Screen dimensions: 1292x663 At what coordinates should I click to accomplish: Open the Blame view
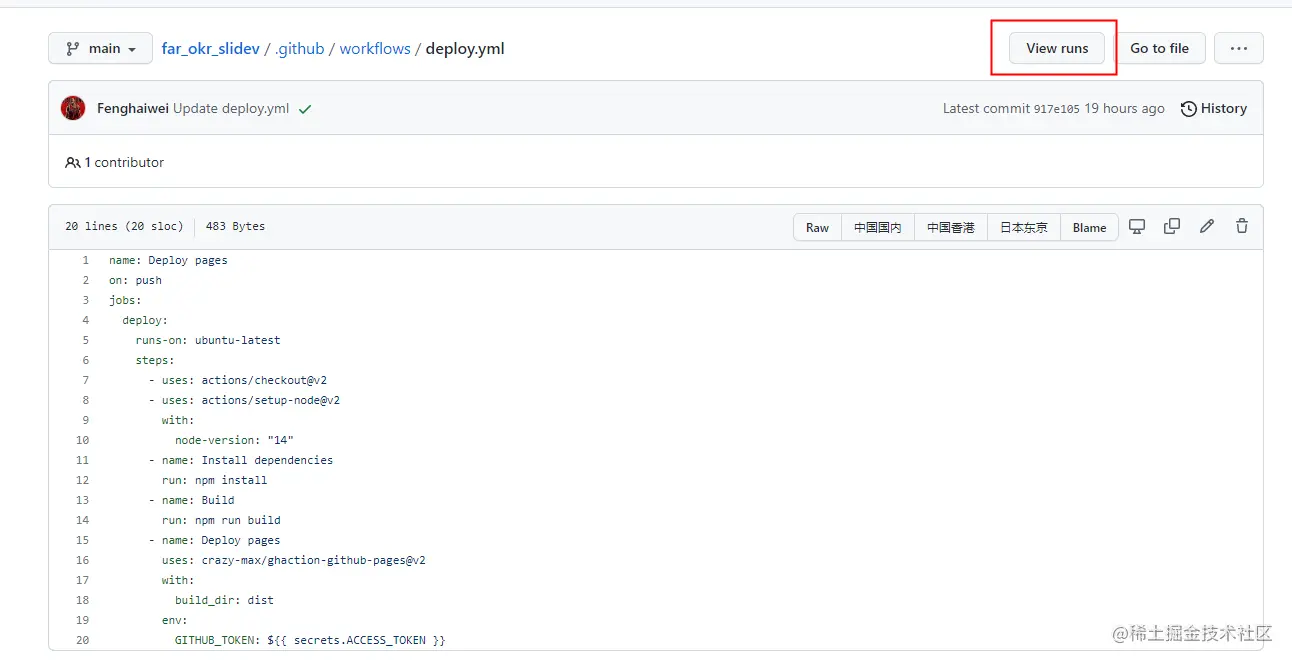(x=1089, y=227)
